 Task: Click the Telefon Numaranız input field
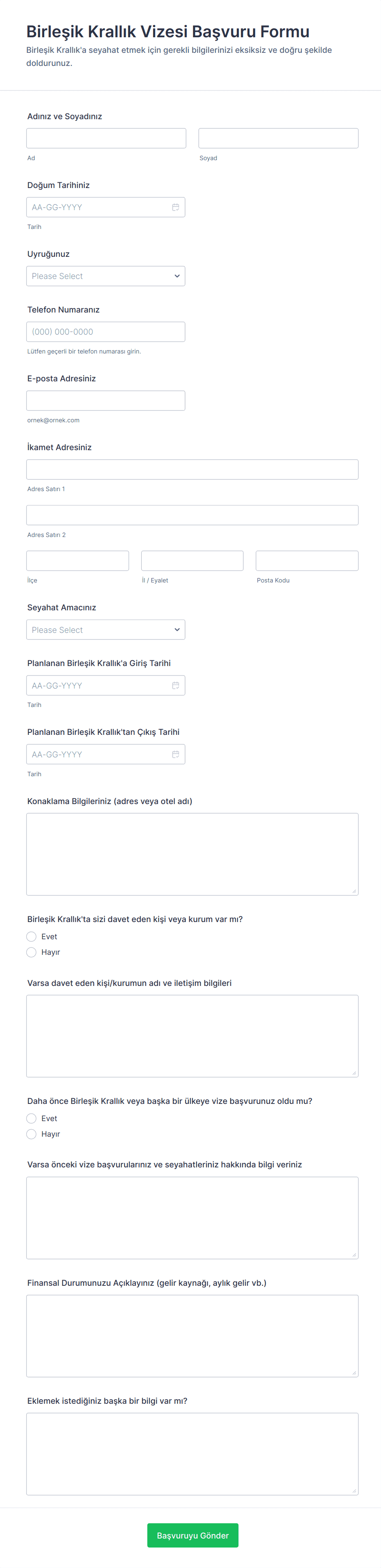(105, 332)
